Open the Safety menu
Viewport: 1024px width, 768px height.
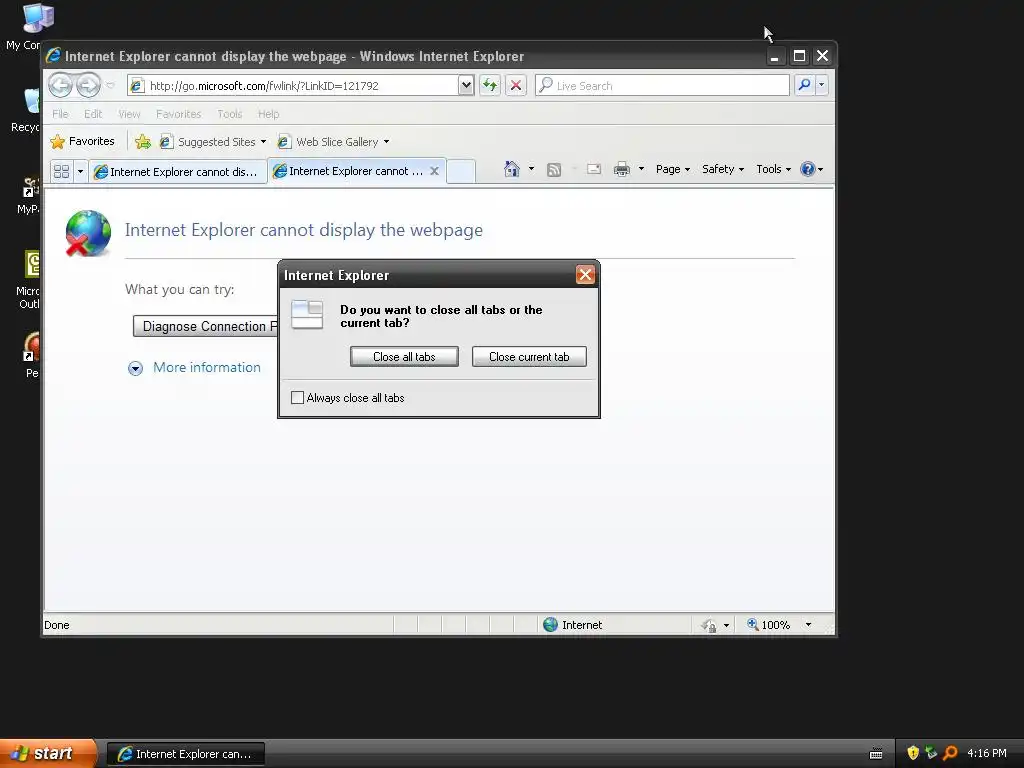pyautogui.click(x=723, y=169)
